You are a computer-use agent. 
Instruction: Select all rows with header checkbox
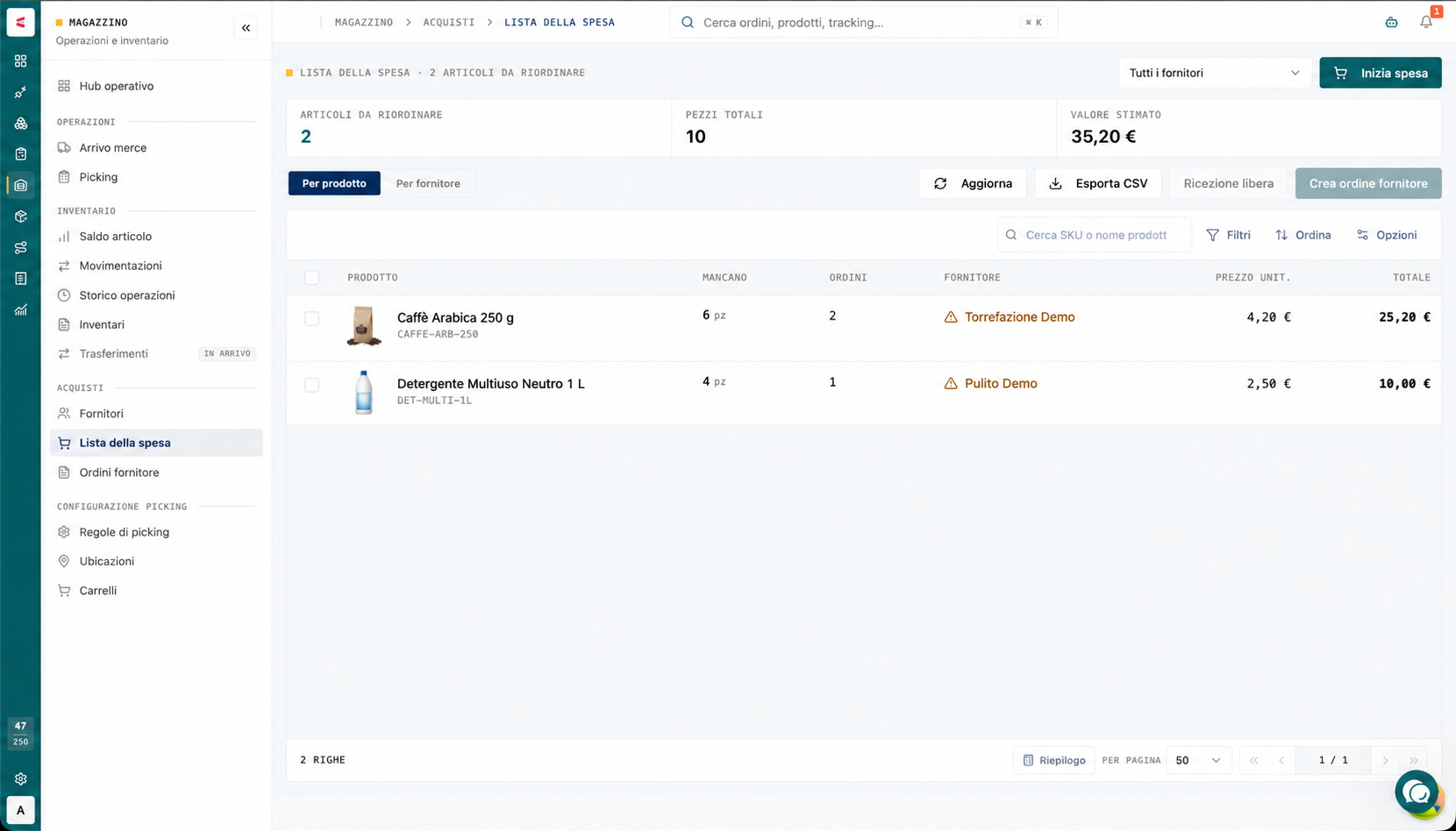(311, 278)
